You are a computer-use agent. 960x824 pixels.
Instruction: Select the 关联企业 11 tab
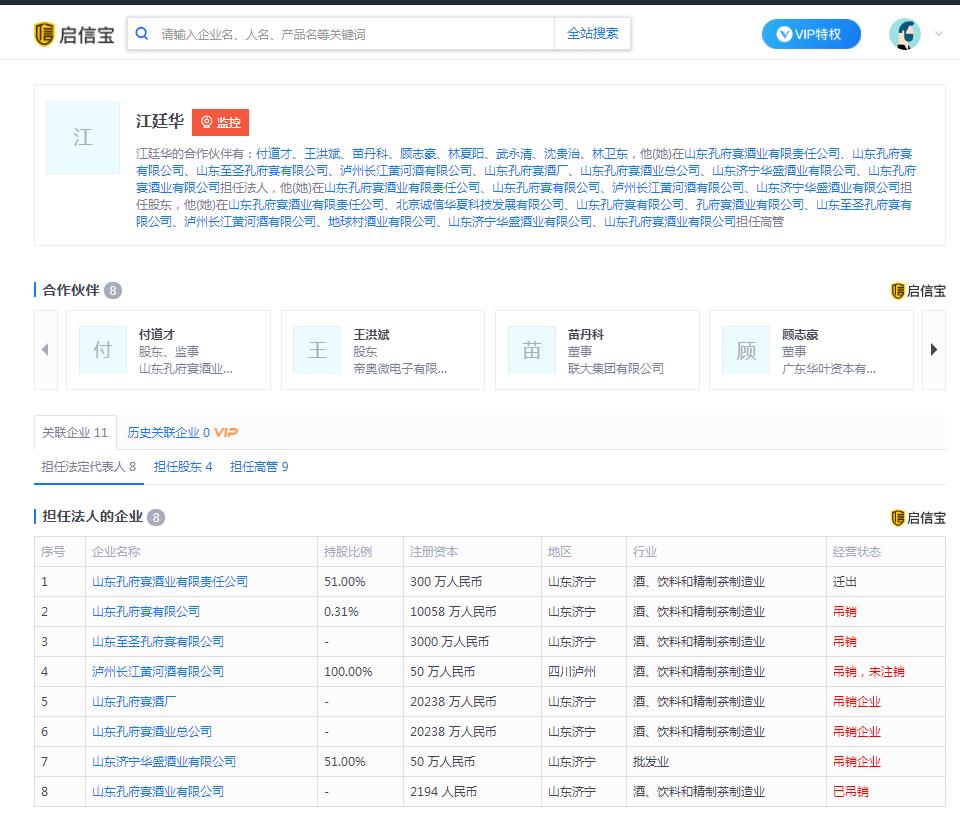click(73, 432)
